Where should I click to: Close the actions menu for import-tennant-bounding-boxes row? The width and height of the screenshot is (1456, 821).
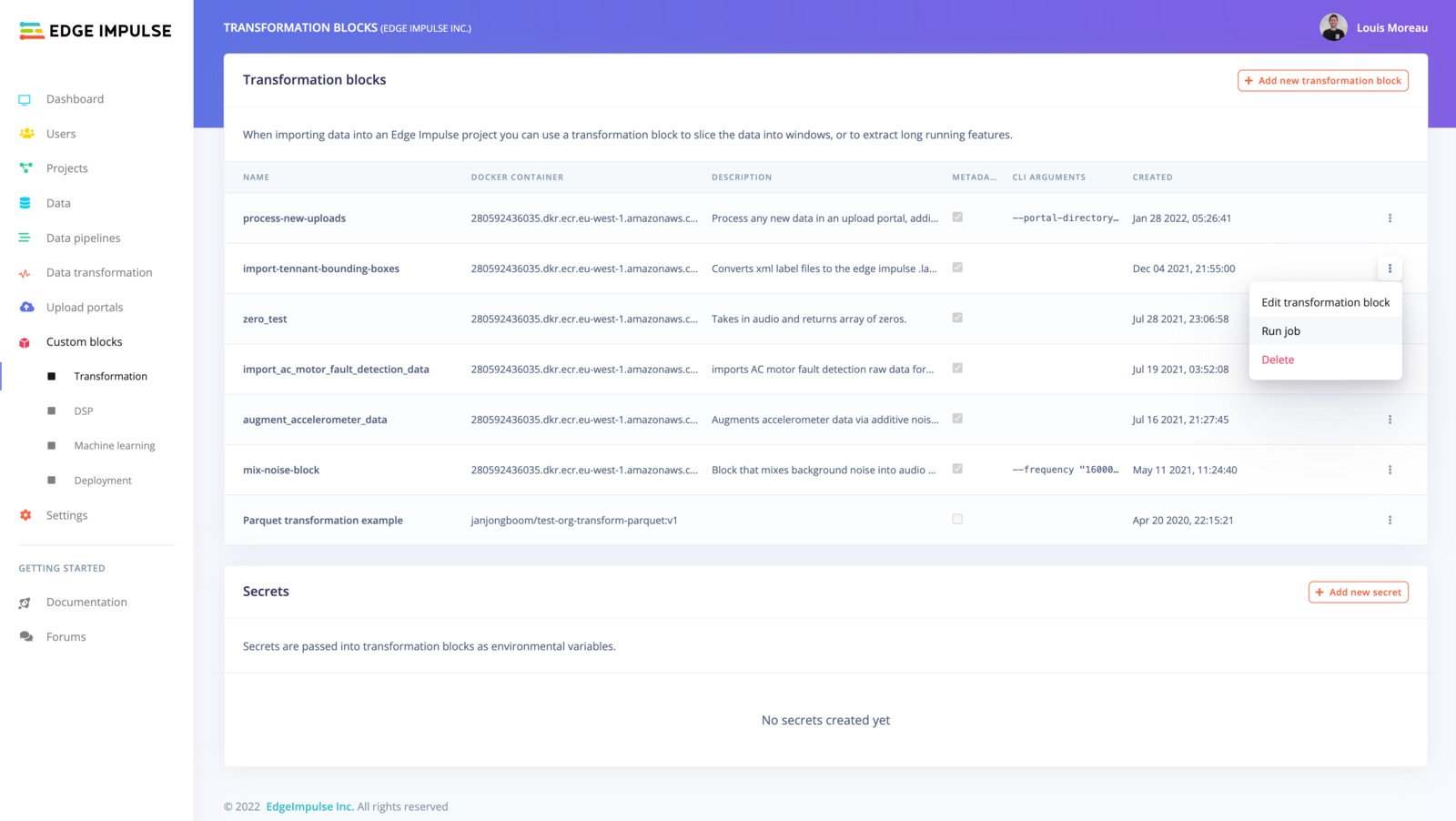[x=1390, y=269]
